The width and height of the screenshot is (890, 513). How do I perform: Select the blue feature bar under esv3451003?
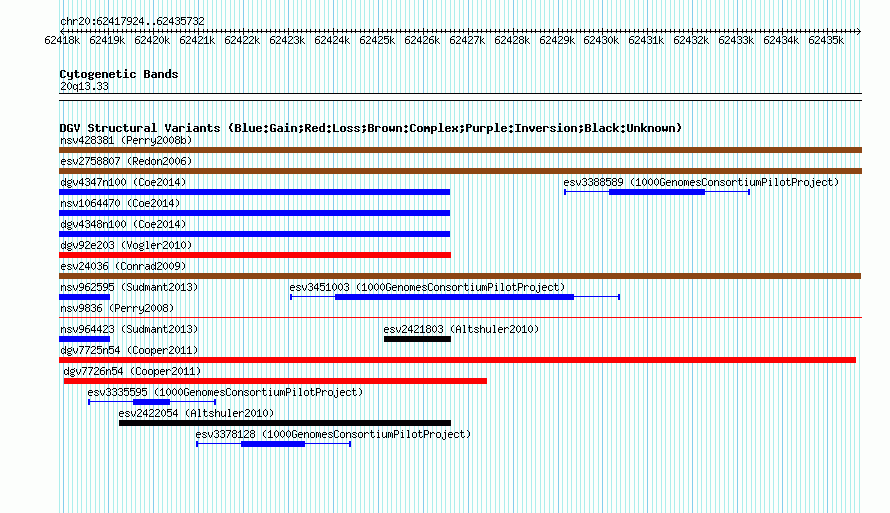coord(455,297)
